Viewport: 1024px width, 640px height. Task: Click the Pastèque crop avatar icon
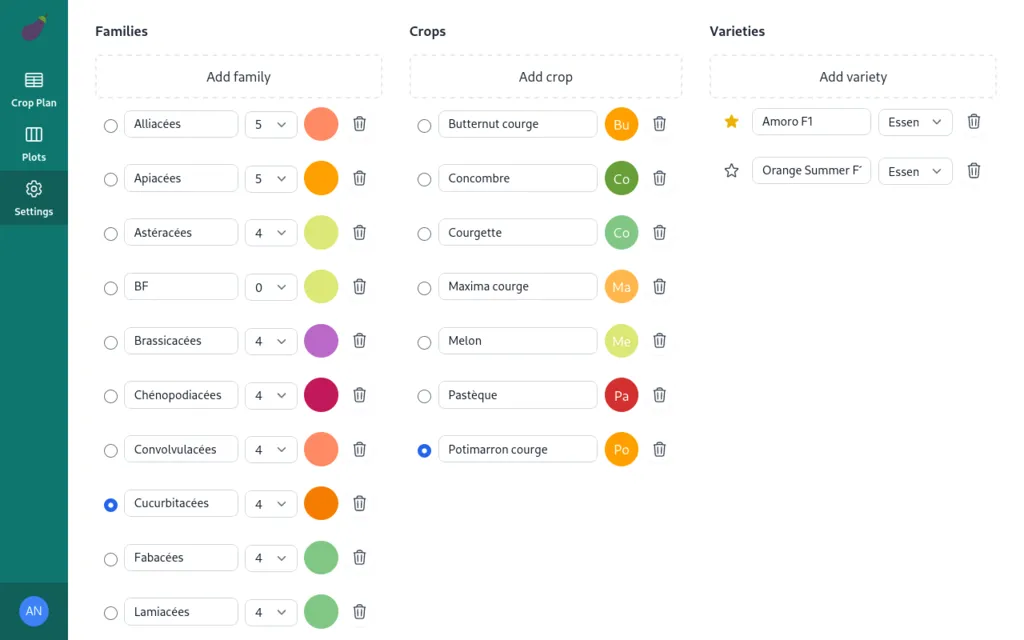click(621, 395)
